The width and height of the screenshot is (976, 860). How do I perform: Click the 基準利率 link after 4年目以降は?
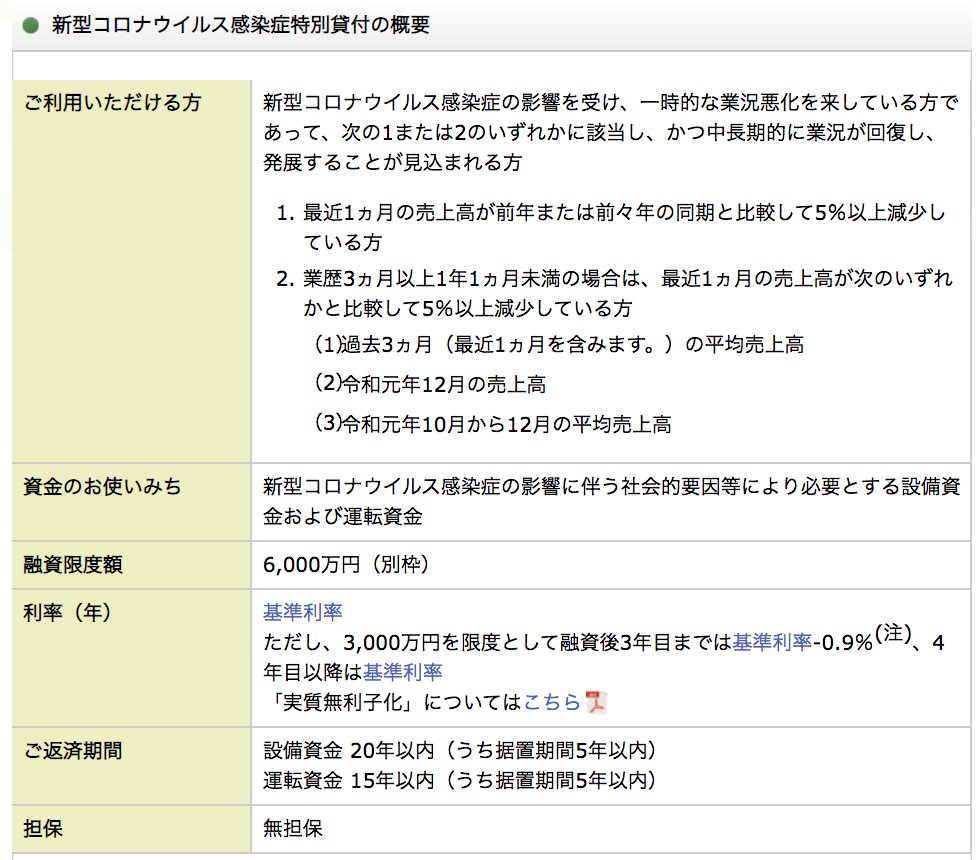402,671
